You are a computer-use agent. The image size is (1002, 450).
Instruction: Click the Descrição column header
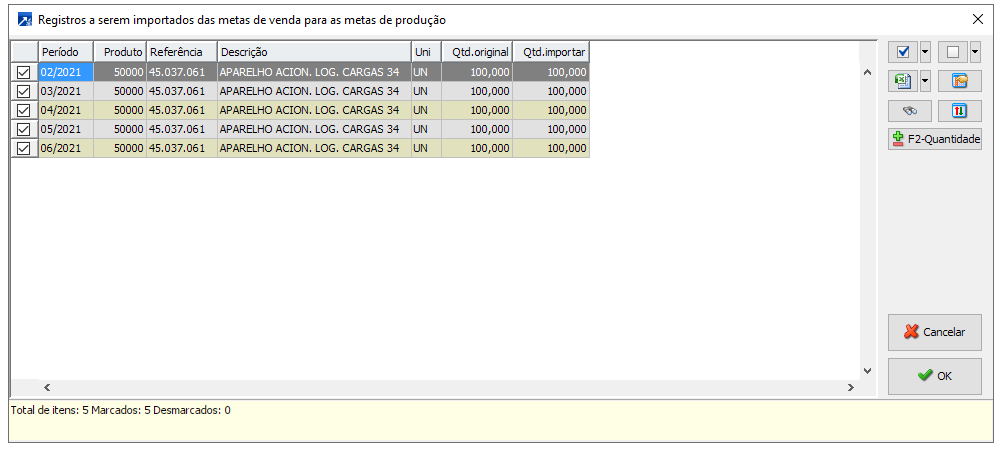click(314, 52)
